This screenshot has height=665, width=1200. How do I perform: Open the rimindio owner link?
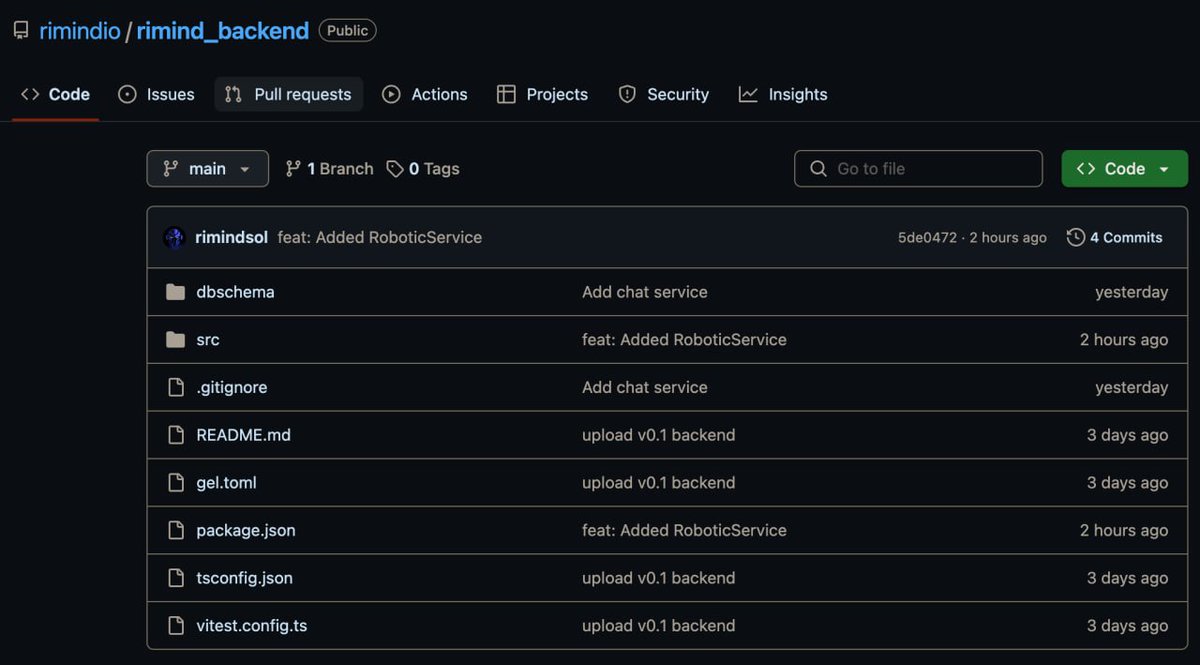79,31
